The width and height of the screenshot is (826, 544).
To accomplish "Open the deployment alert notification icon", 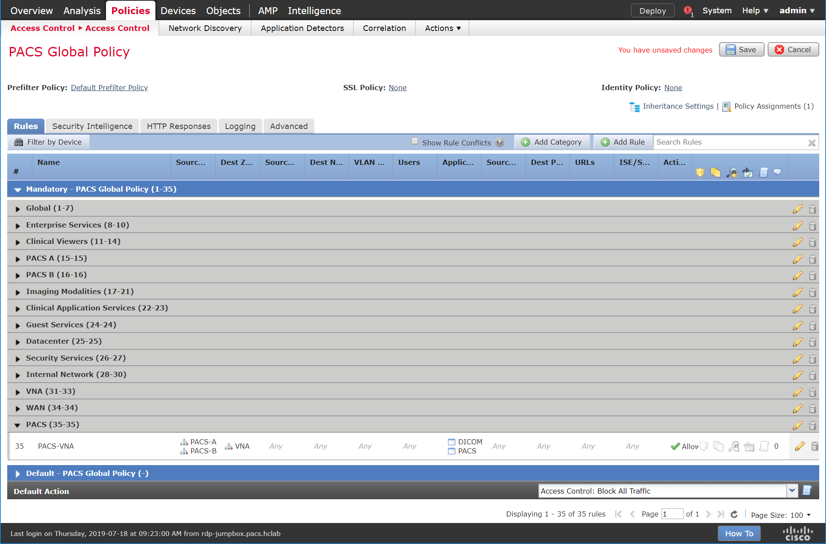I will [688, 11].
